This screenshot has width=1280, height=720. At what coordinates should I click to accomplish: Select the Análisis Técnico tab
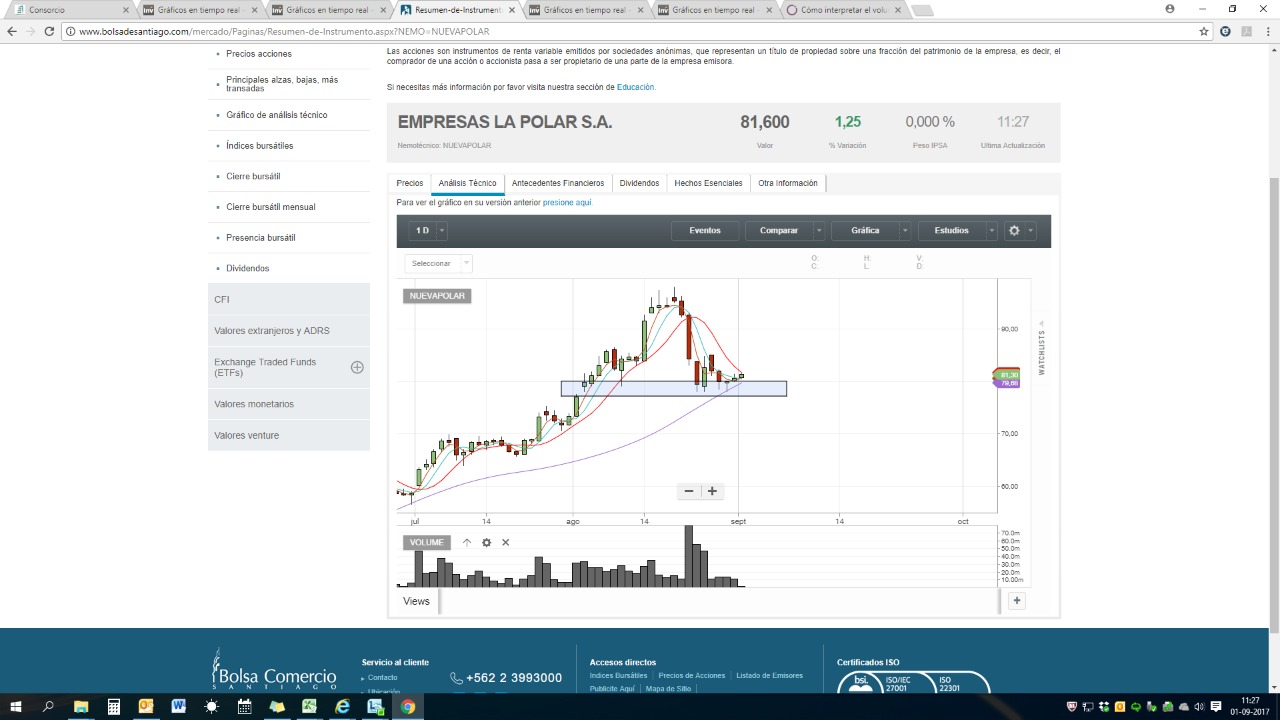[x=467, y=184]
